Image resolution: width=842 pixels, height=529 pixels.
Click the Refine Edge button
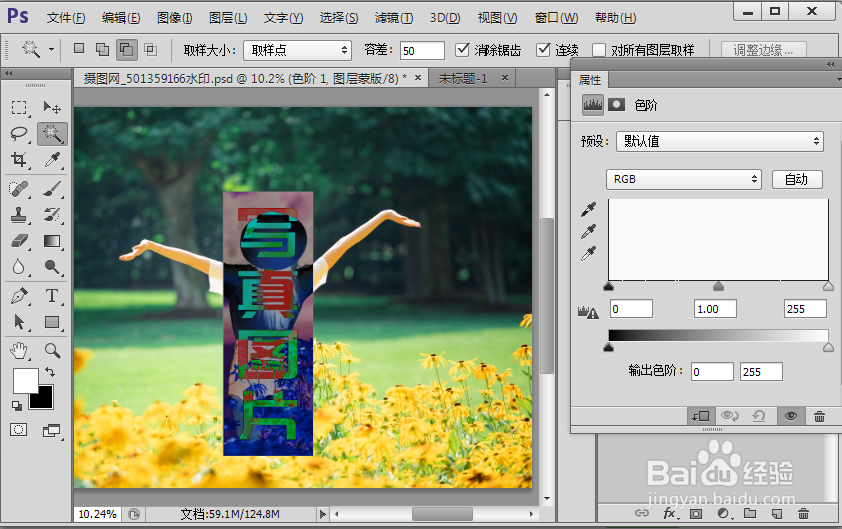[764, 50]
